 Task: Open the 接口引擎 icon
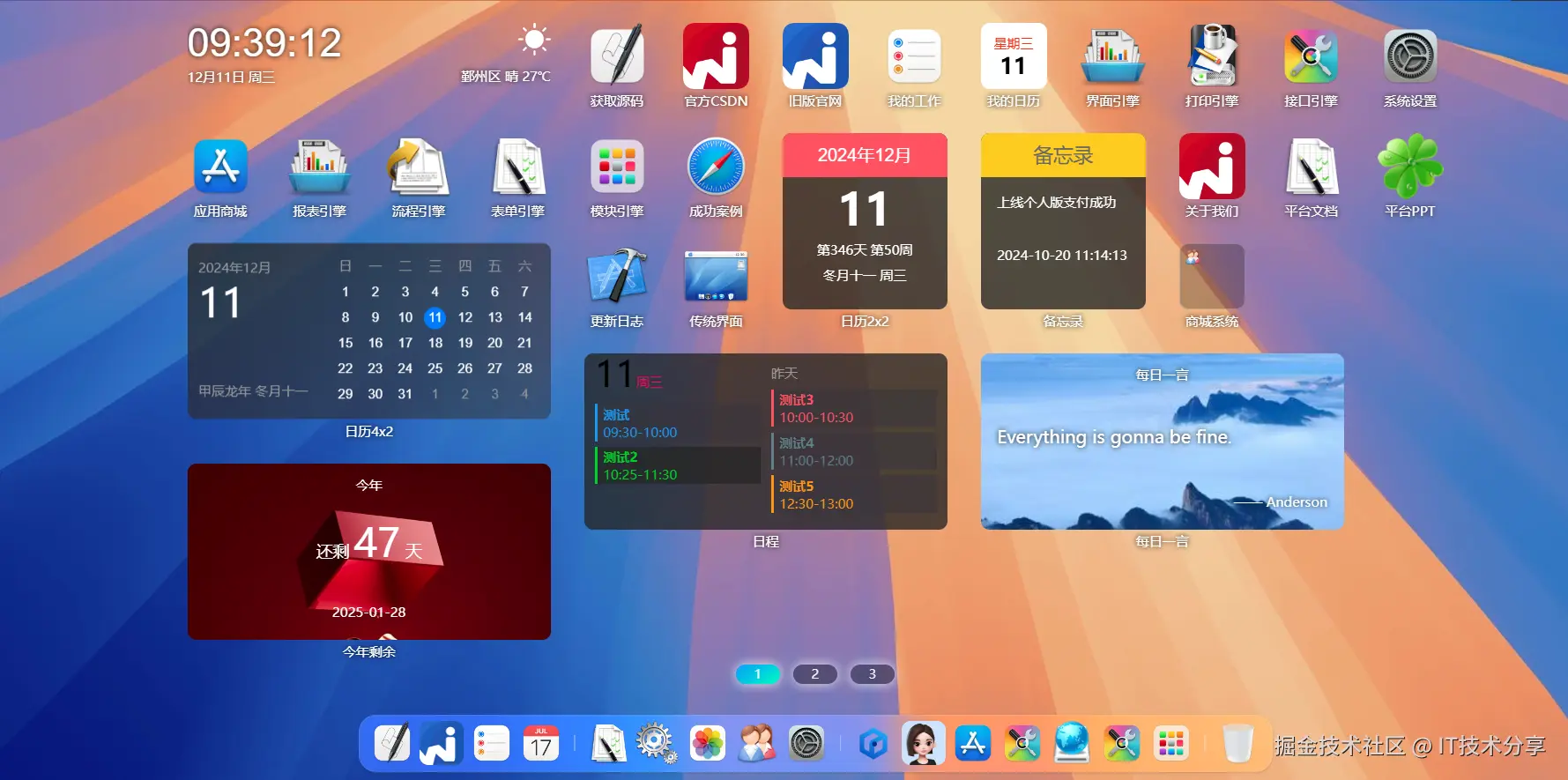[1311, 56]
